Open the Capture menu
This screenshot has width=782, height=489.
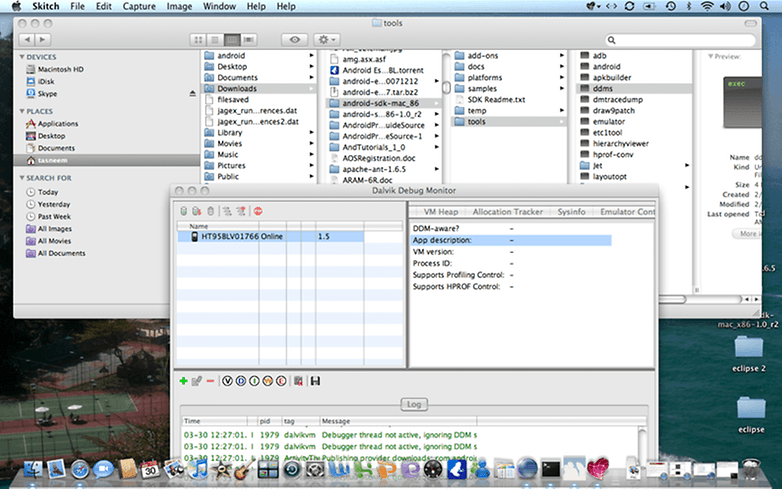(x=139, y=6)
